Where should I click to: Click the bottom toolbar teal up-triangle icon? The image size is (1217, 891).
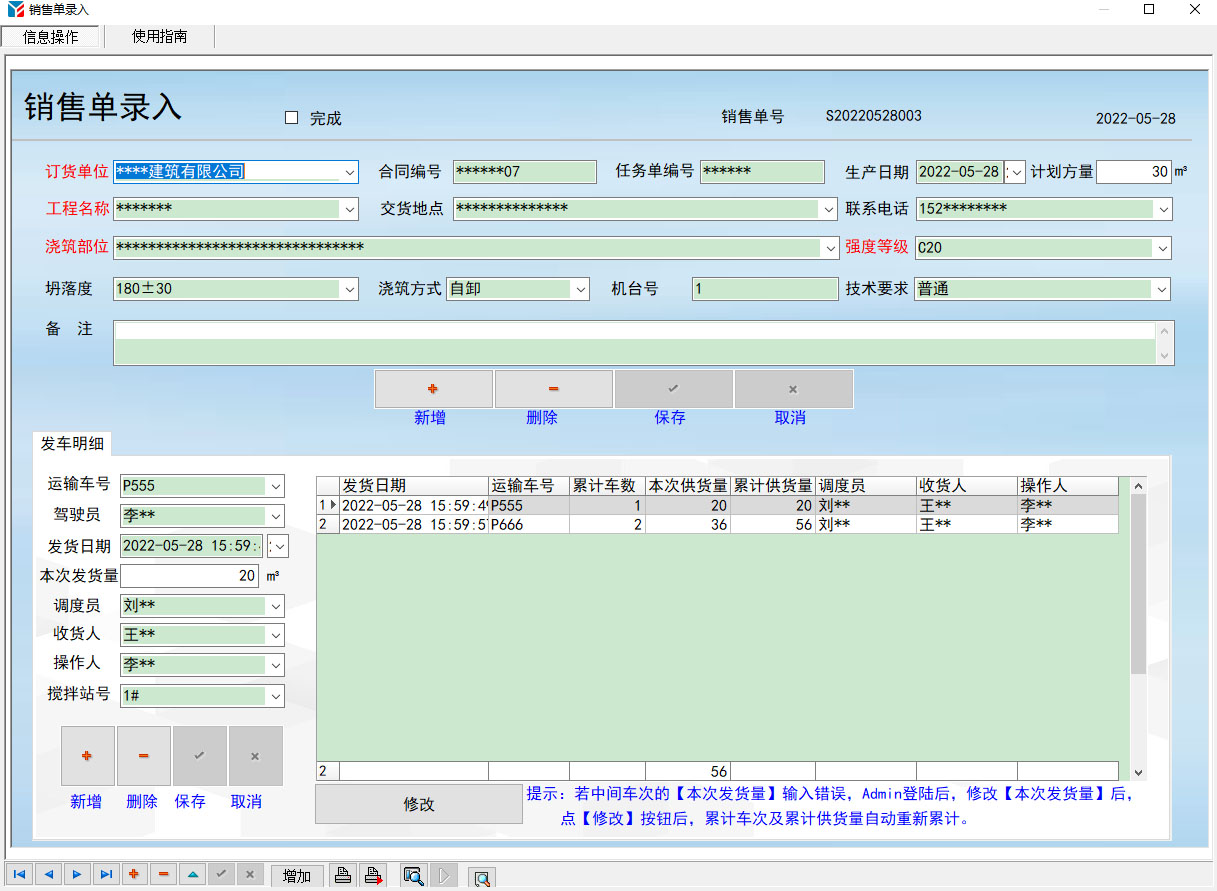tap(193, 875)
